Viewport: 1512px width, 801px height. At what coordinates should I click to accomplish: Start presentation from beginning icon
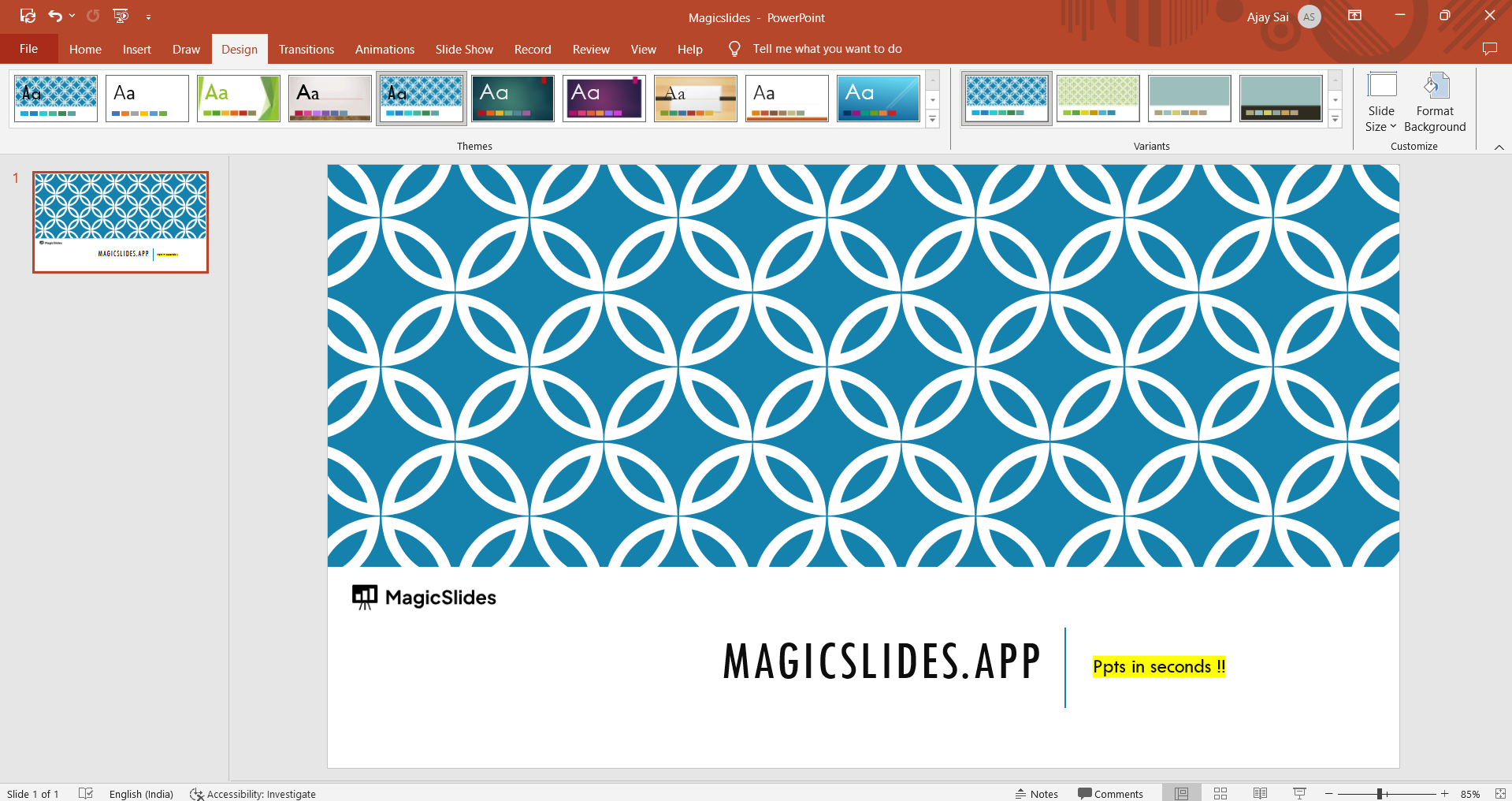[x=121, y=16]
